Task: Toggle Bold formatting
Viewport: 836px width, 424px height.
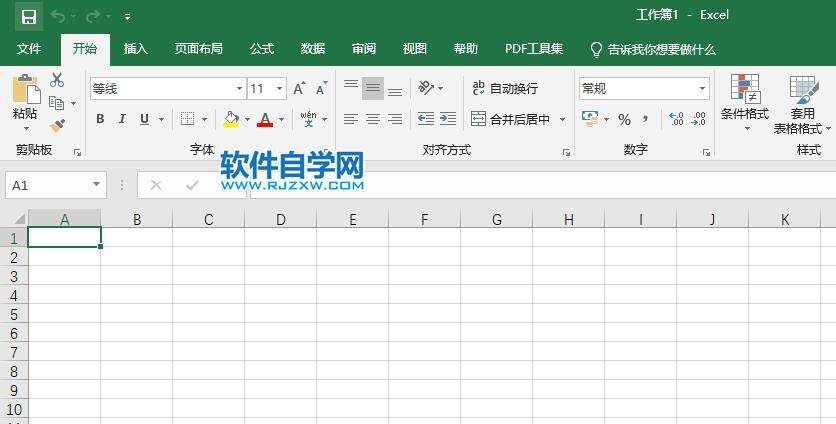Action: tap(100, 119)
